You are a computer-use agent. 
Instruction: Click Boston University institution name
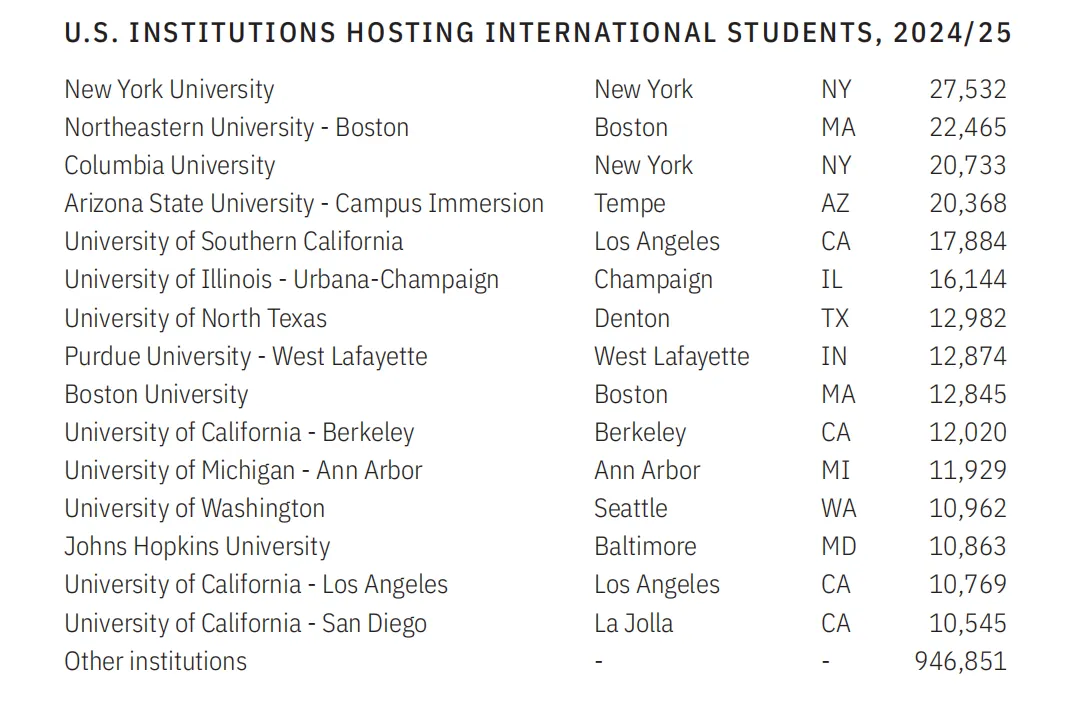click(x=156, y=394)
